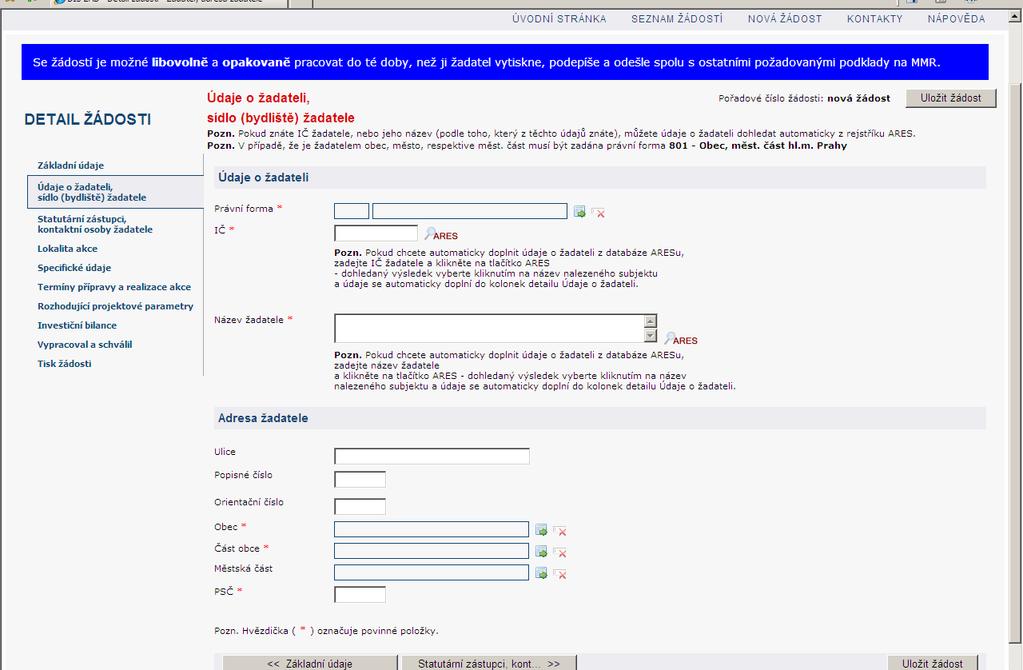
Task: Start a NOVÁ ŽÁDOST
Action: click(785, 19)
